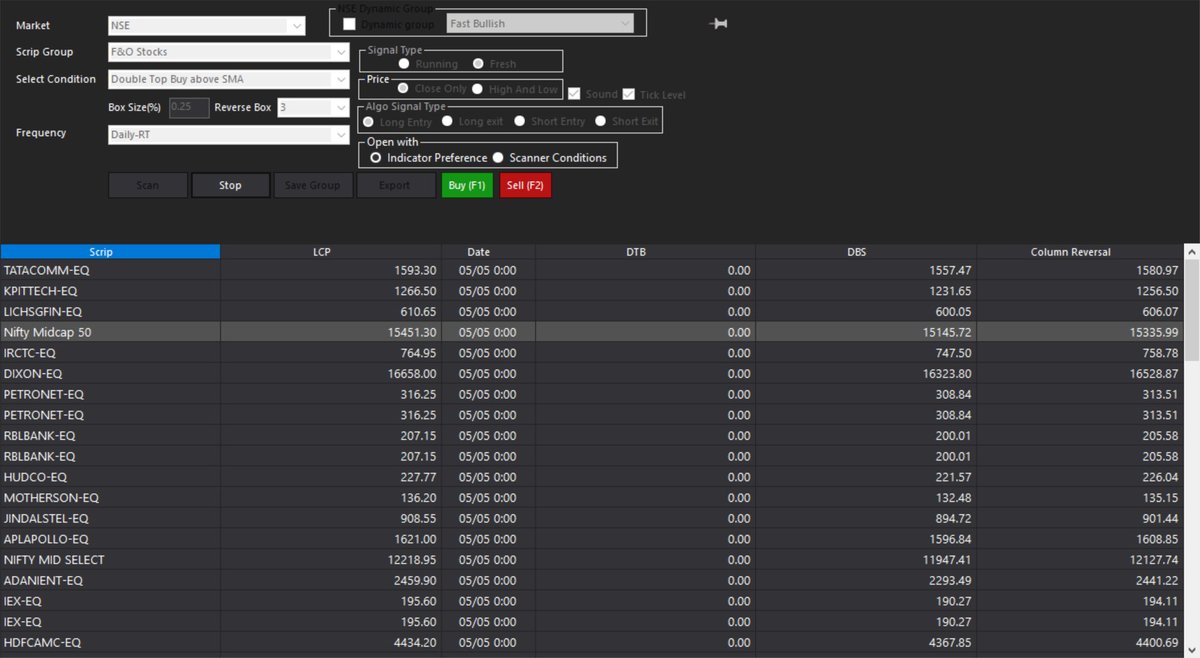The image size is (1200, 658).
Task: Click the pin icon near Dynamic Group
Action: pyautogui.click(x=718, y=23)
